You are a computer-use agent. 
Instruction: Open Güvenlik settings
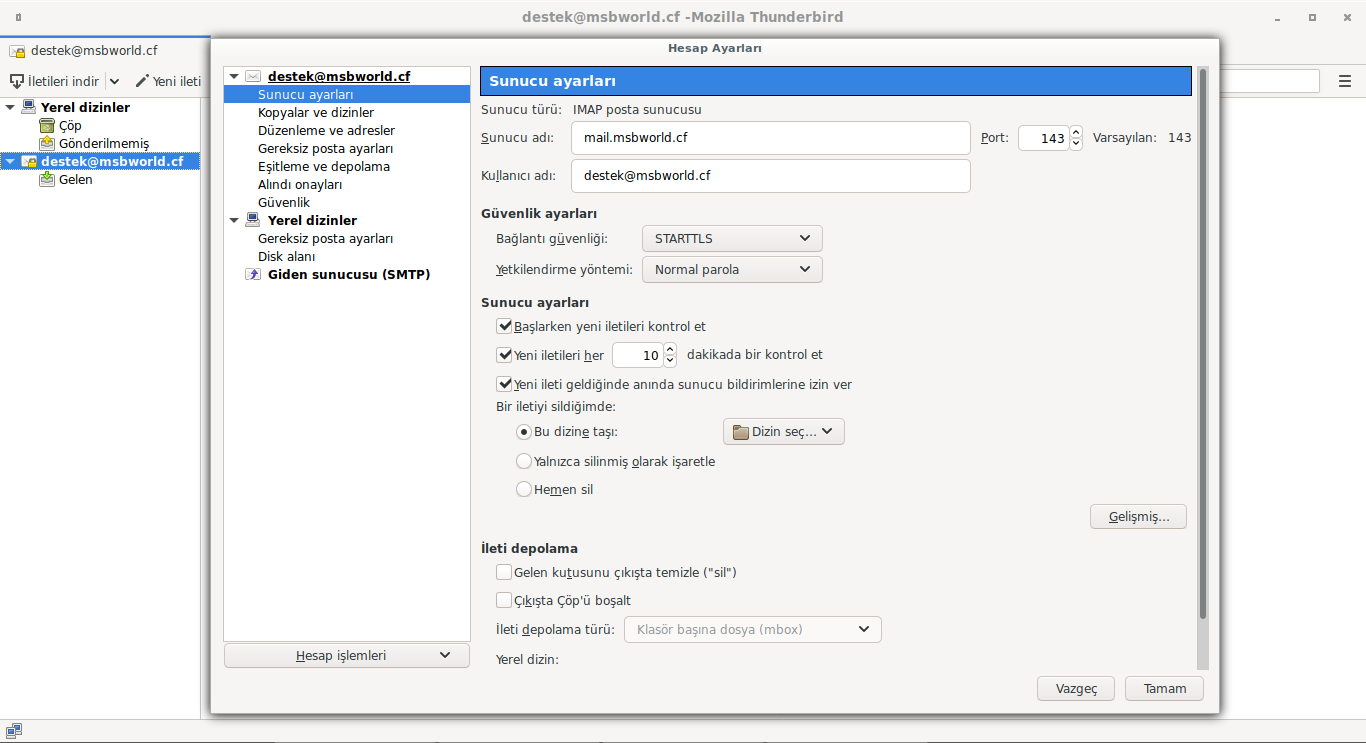tap(284, 202)
